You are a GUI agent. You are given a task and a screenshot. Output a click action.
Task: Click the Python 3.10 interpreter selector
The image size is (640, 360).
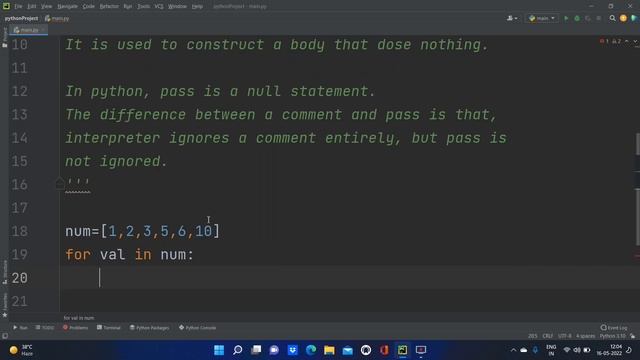pyautogui.click(x=612, y=336)
